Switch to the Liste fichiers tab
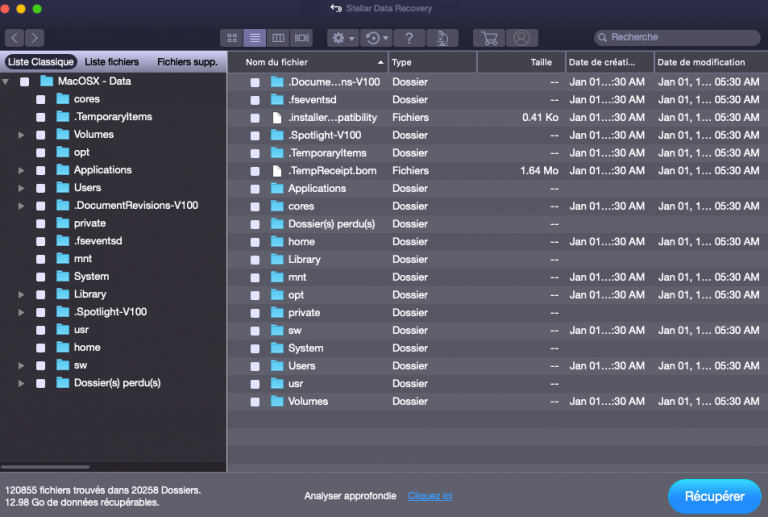 (x=112, y=62)
